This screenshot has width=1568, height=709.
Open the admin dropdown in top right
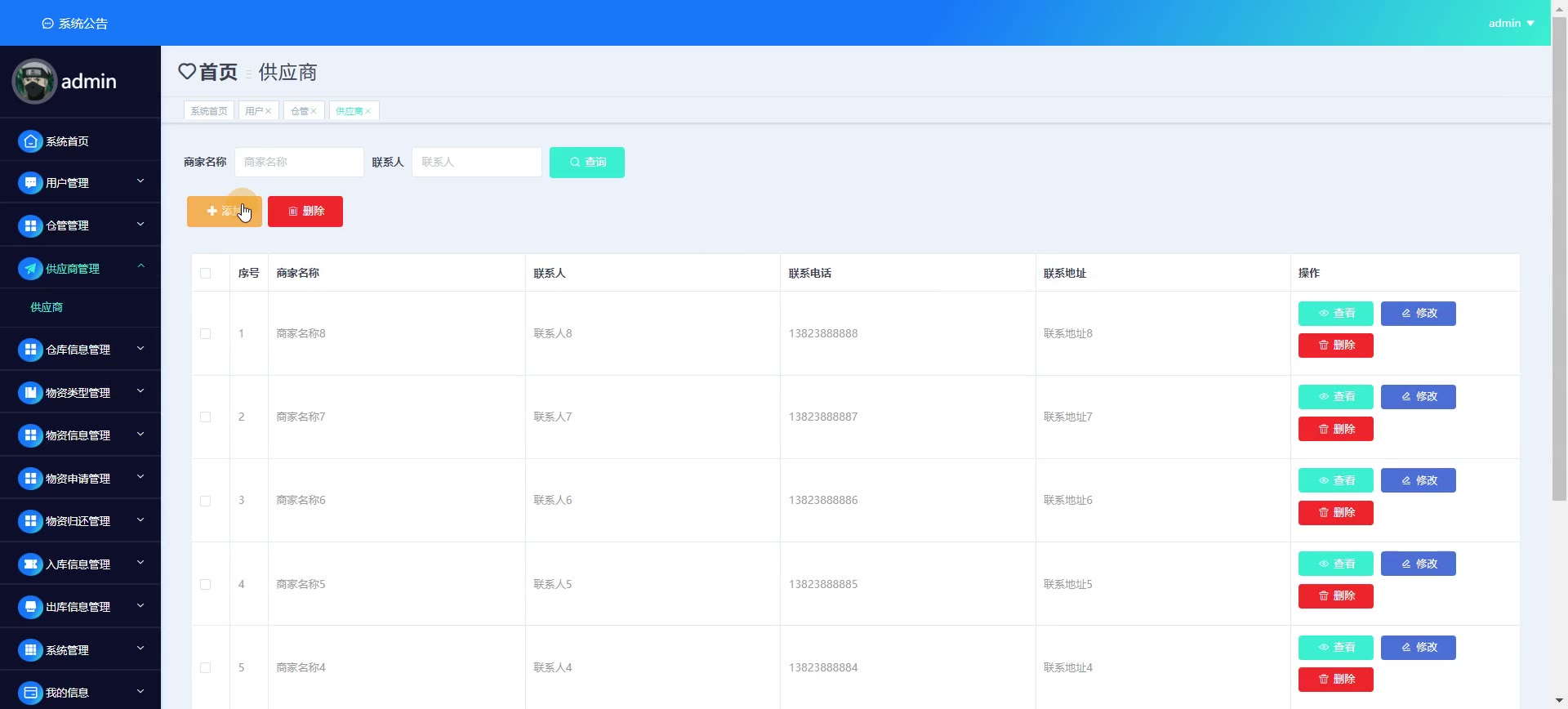[x=1510, y=23]
